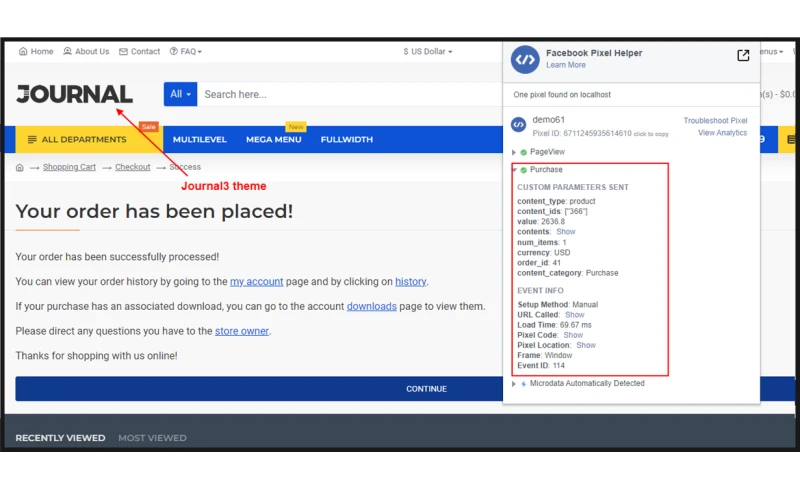Select the Mega Menu item
This screenshot has height=490, width=800.
pos(273,140)
